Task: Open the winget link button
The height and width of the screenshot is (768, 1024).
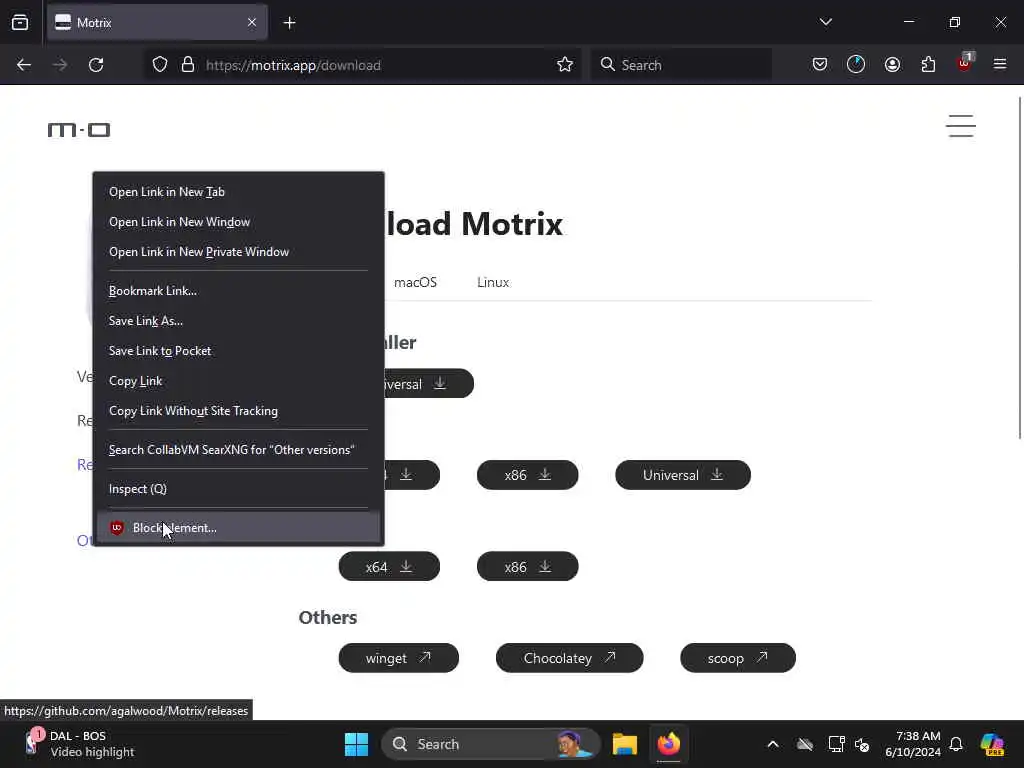Action: point(399,658)
